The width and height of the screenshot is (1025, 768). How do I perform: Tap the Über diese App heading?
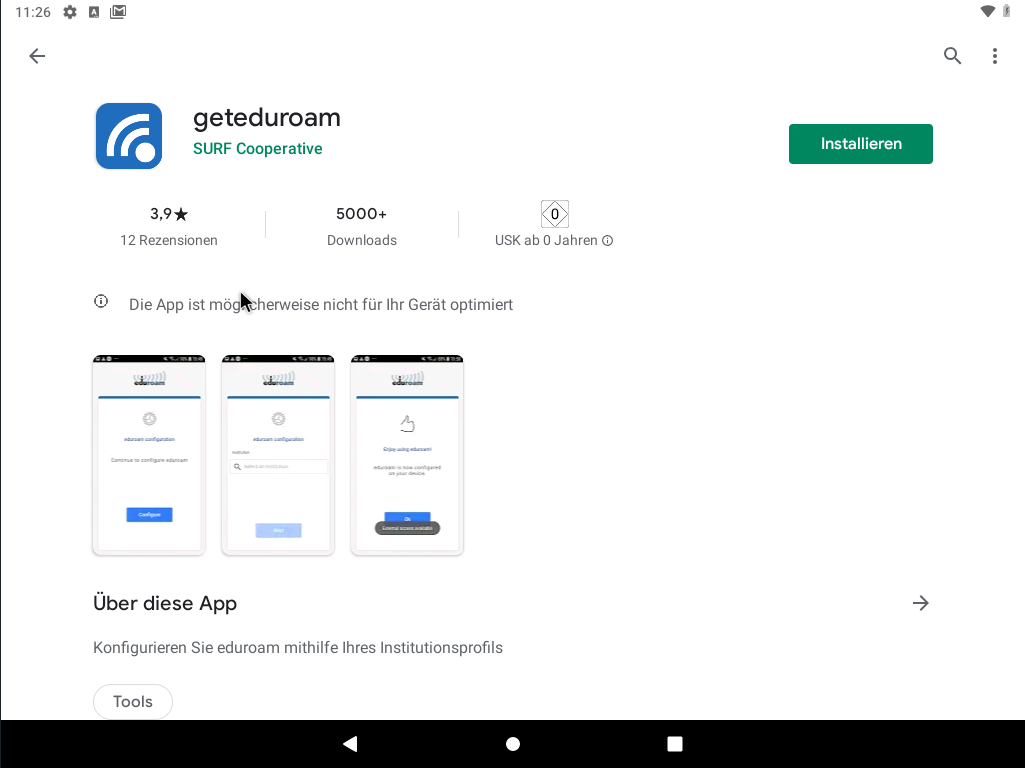point(165,603)
